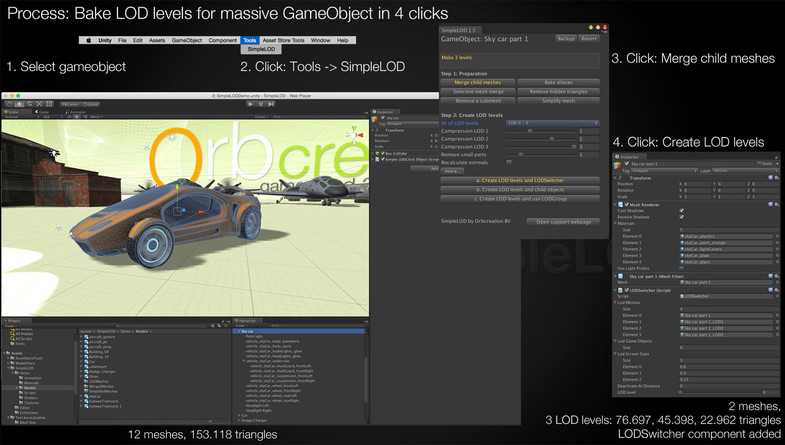Toggle the Static checkbox in right Inspector
The image size is (785, 445).
click(x=760, y=164)
